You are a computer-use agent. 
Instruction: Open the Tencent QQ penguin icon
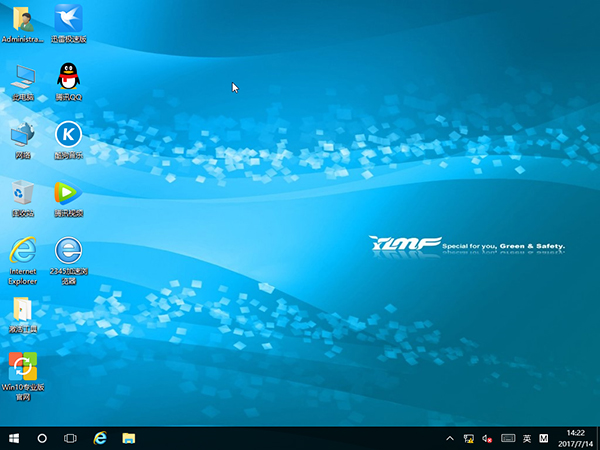68,77
